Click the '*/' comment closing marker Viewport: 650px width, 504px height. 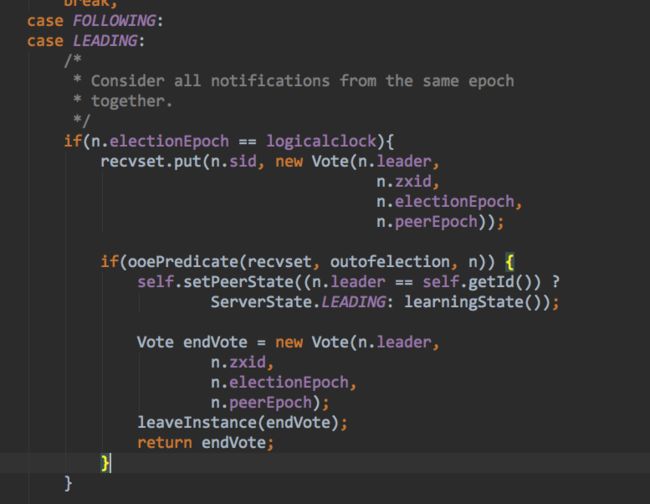[x=81, y=121]
